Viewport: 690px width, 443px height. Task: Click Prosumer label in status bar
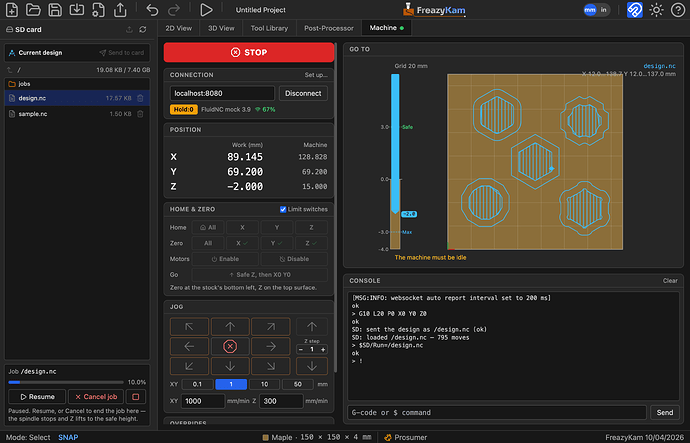point(405,437)
